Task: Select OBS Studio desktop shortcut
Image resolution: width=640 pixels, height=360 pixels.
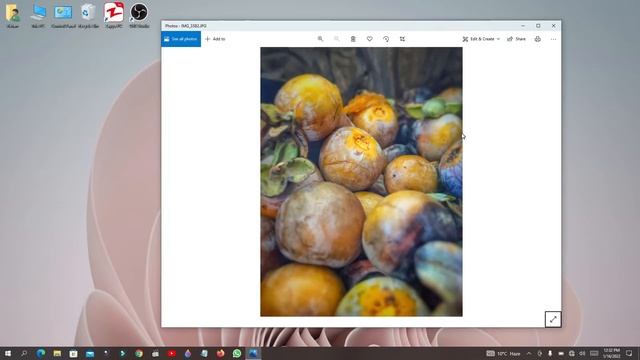Action: 139,16
